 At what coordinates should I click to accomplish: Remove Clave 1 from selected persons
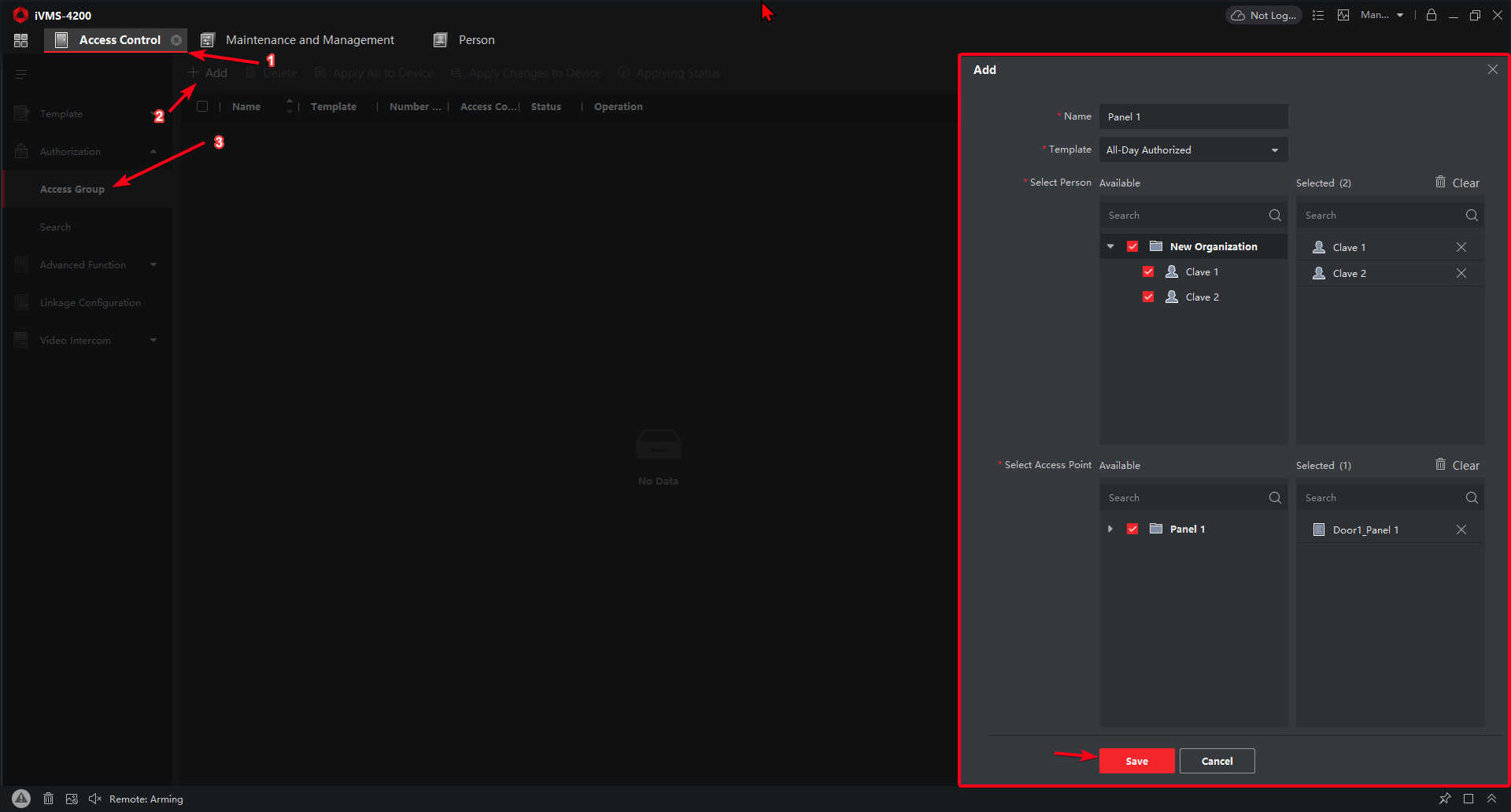click(1461, 247)
